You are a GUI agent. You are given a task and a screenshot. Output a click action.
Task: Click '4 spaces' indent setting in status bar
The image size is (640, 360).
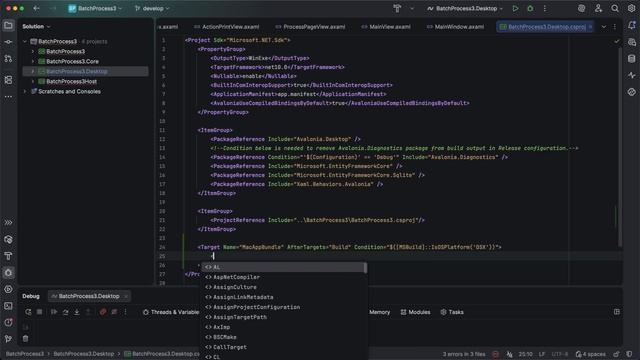(x=591, y=354)
